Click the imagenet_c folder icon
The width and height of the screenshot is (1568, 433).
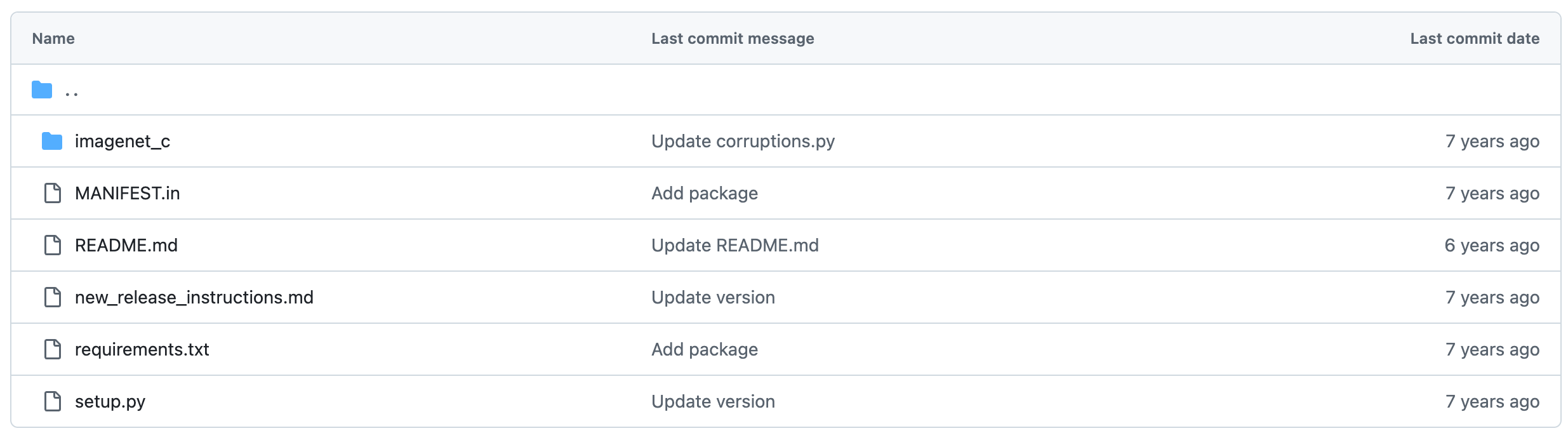(52, 141)
